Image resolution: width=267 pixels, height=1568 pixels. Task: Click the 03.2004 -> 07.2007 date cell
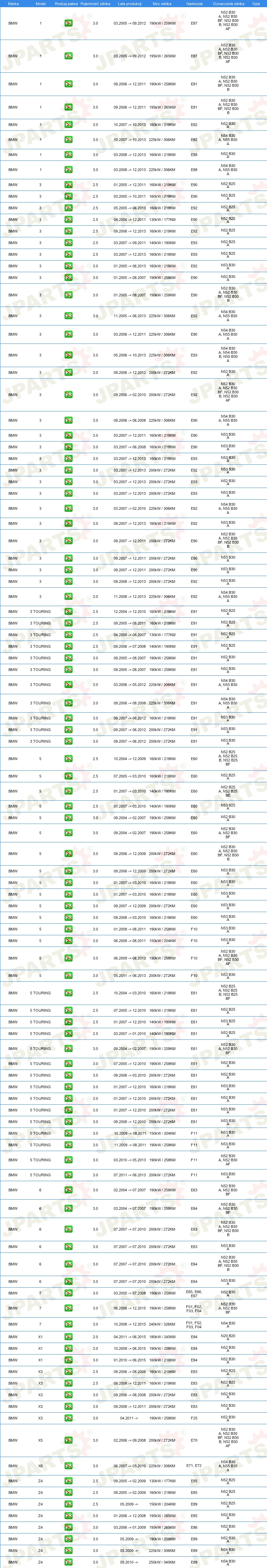(129, 1209)
